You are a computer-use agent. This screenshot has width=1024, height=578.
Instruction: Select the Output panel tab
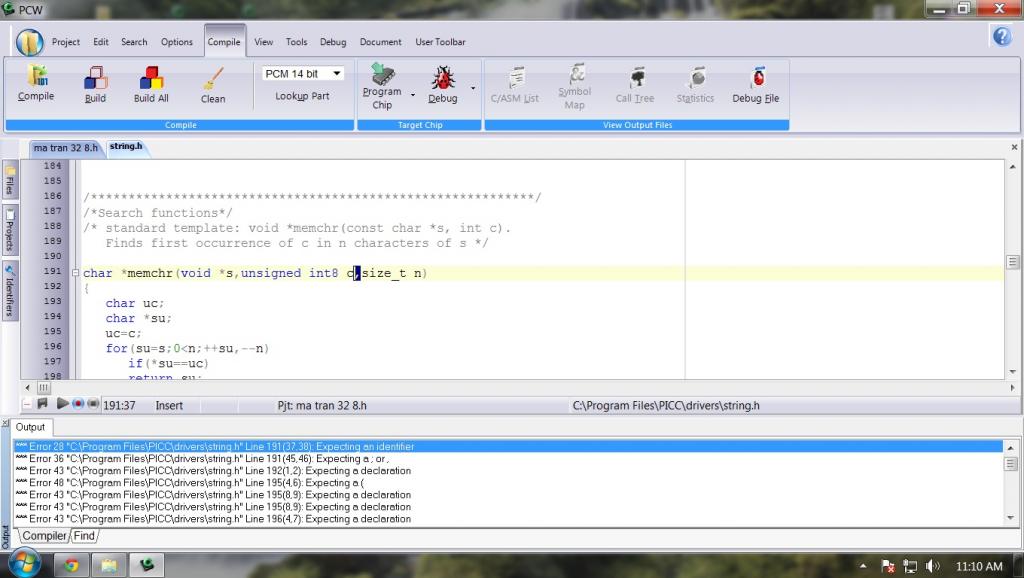click(31, 427)
